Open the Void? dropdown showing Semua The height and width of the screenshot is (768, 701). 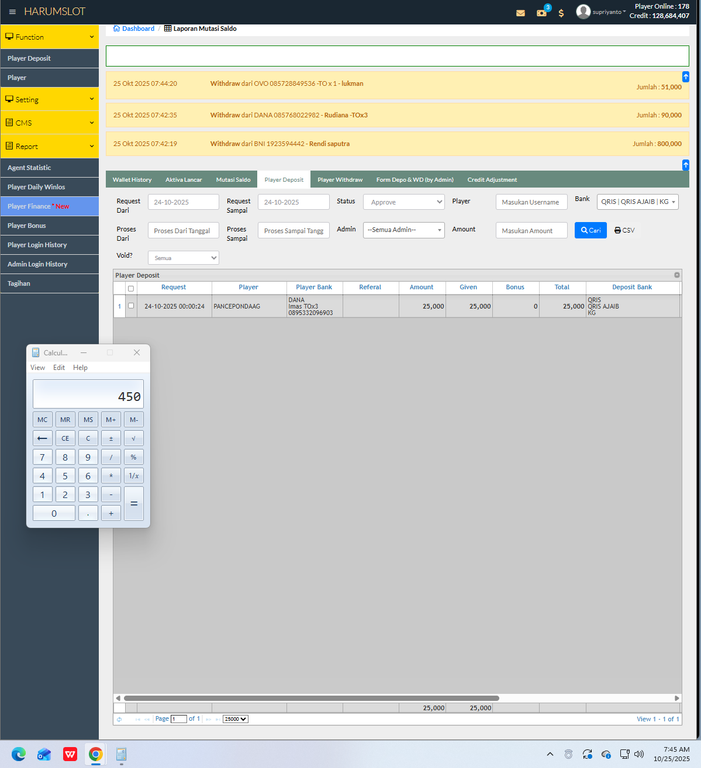click(x=183, y=258)
